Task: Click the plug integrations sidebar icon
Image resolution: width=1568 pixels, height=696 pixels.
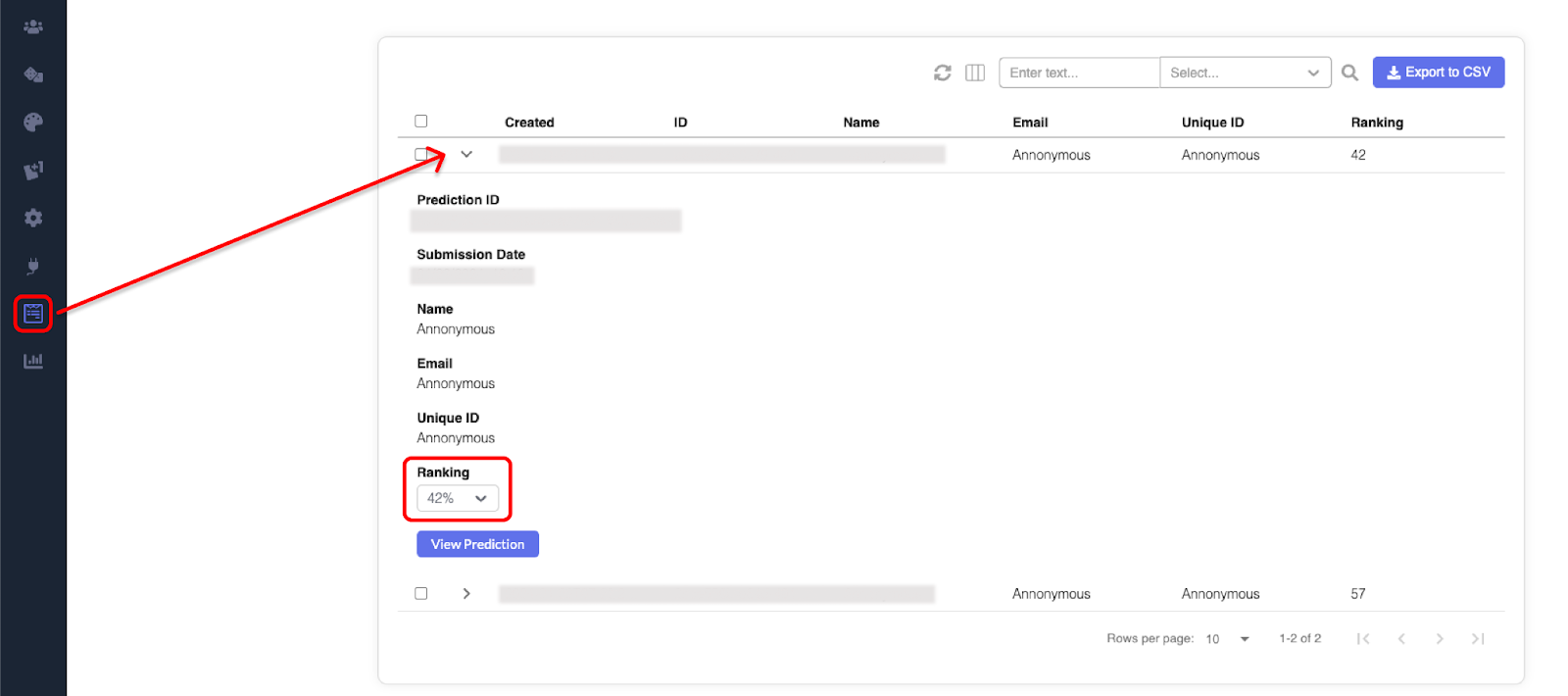Action: click(33, 266)
